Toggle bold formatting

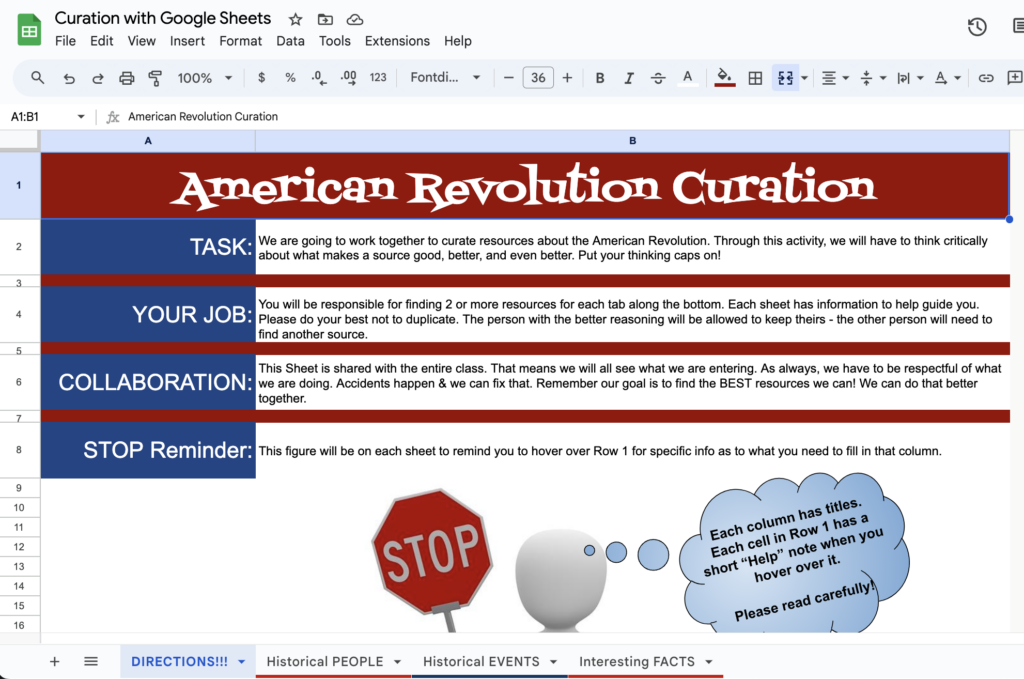click(599, 77)
